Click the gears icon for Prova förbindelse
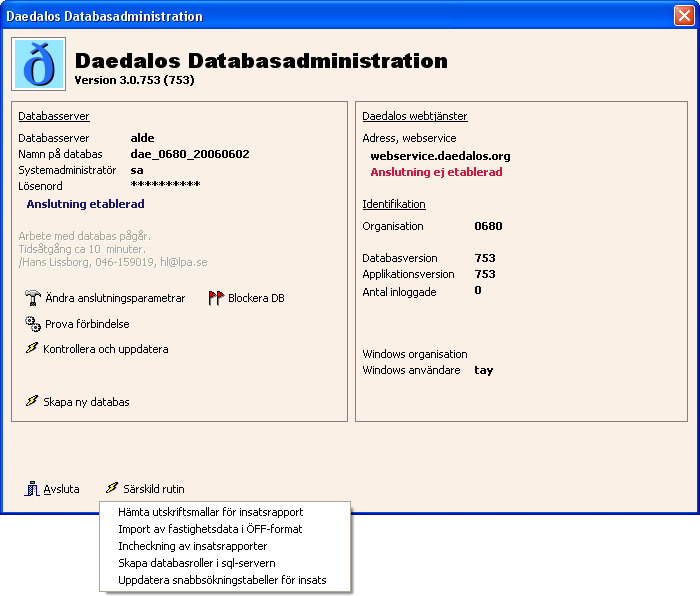Viewport: 700px width, 596px height. pyautogui.click(x=33, y=324)
